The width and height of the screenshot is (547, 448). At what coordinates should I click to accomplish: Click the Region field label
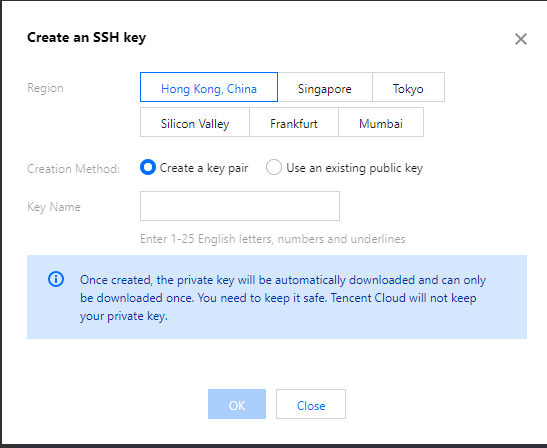(x=45, y=88)
